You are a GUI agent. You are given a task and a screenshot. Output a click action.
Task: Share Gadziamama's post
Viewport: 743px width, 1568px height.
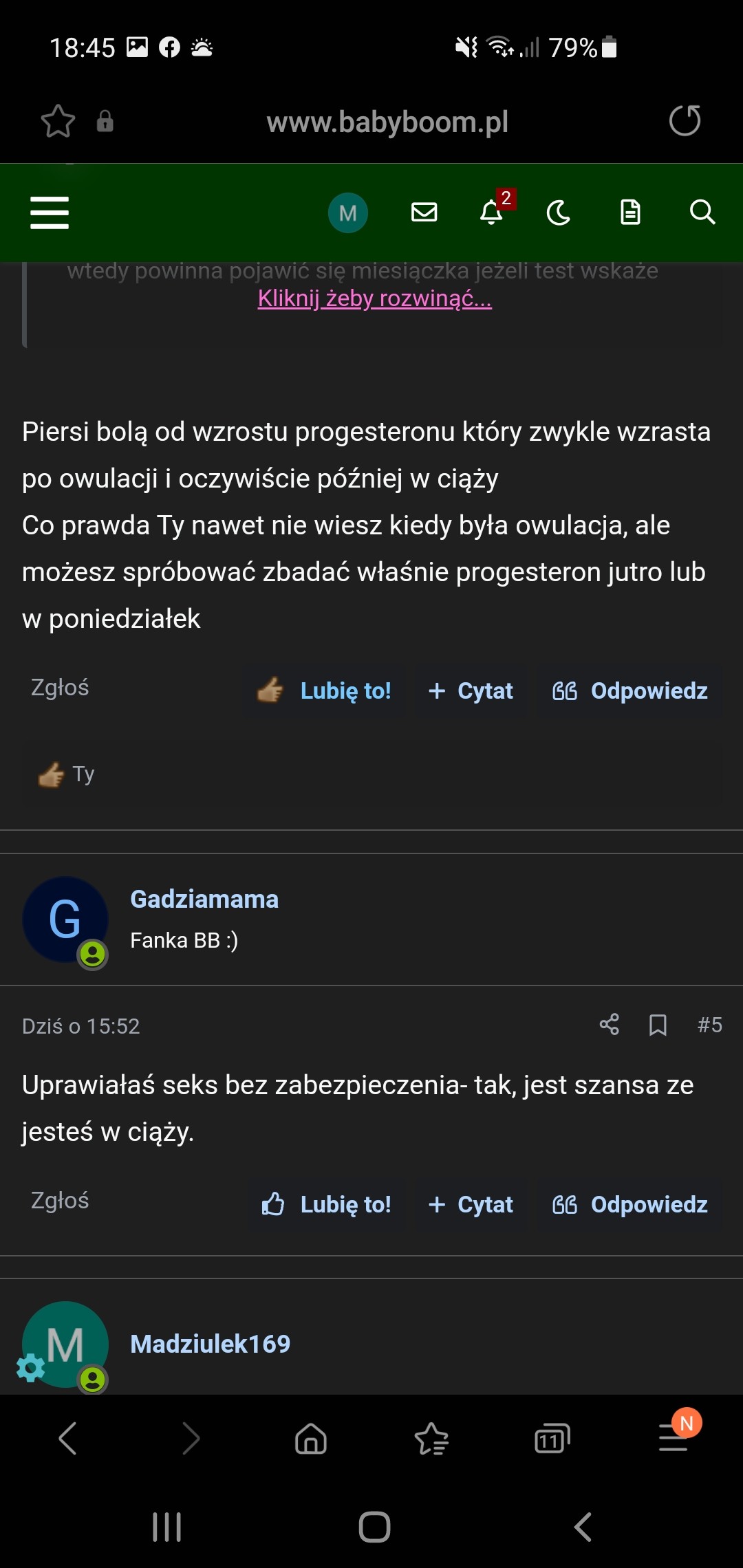point(609,1025)
